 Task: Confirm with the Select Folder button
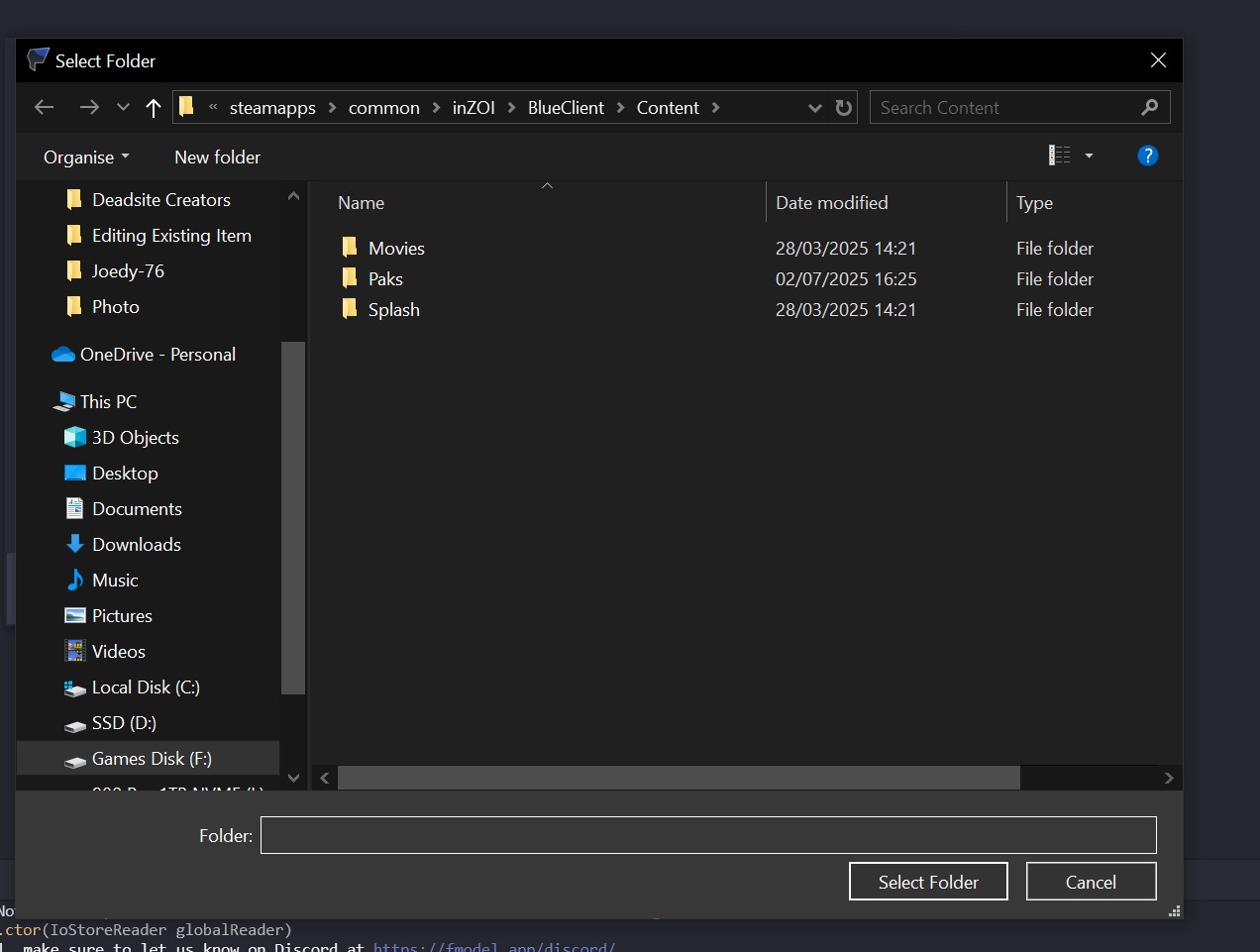pyautogui.click(x=928, y=882)
